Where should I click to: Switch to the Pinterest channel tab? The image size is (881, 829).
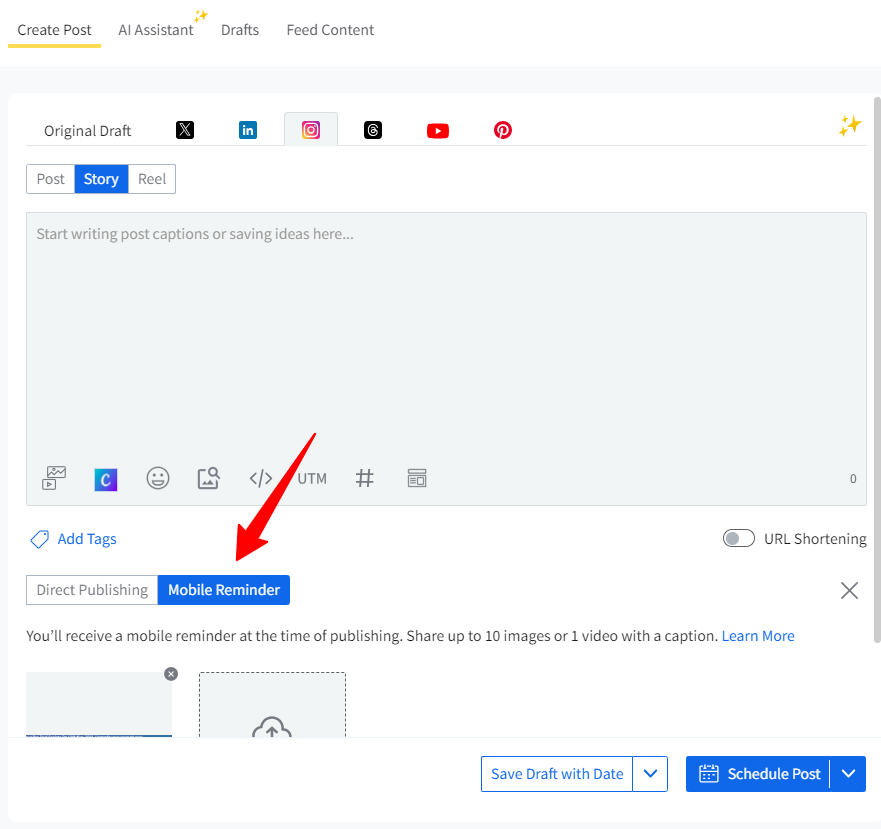[x=503, y=130]
